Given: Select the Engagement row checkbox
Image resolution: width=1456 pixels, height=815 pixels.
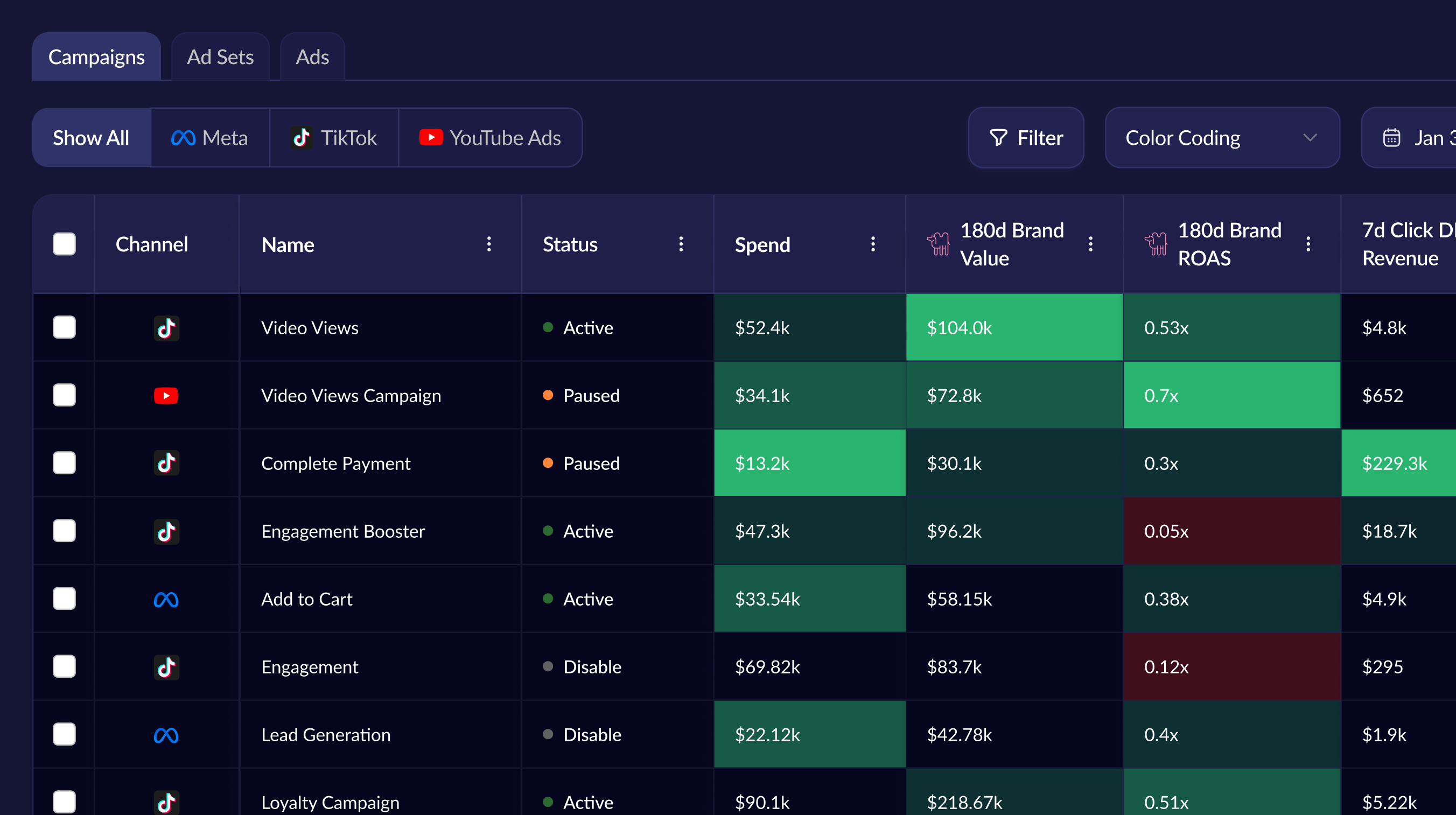Looking at the screenshot, I should [x=64, y=666].
